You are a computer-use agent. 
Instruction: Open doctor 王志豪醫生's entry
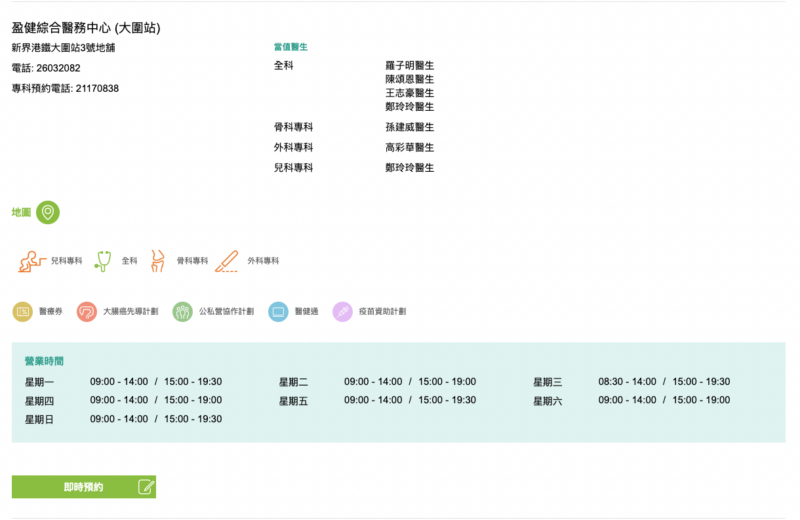409,93
